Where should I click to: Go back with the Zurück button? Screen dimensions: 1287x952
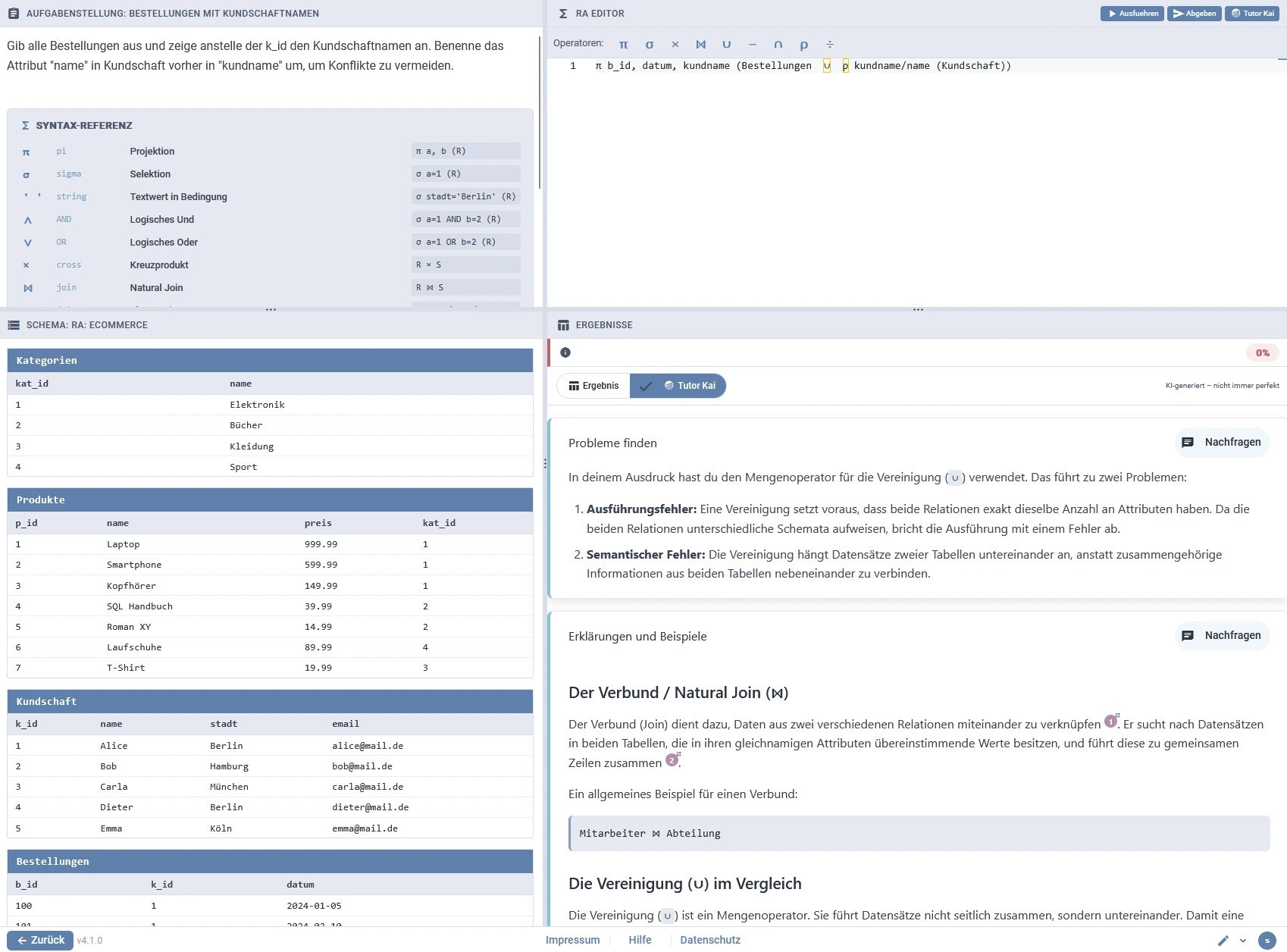click(41, 940)
